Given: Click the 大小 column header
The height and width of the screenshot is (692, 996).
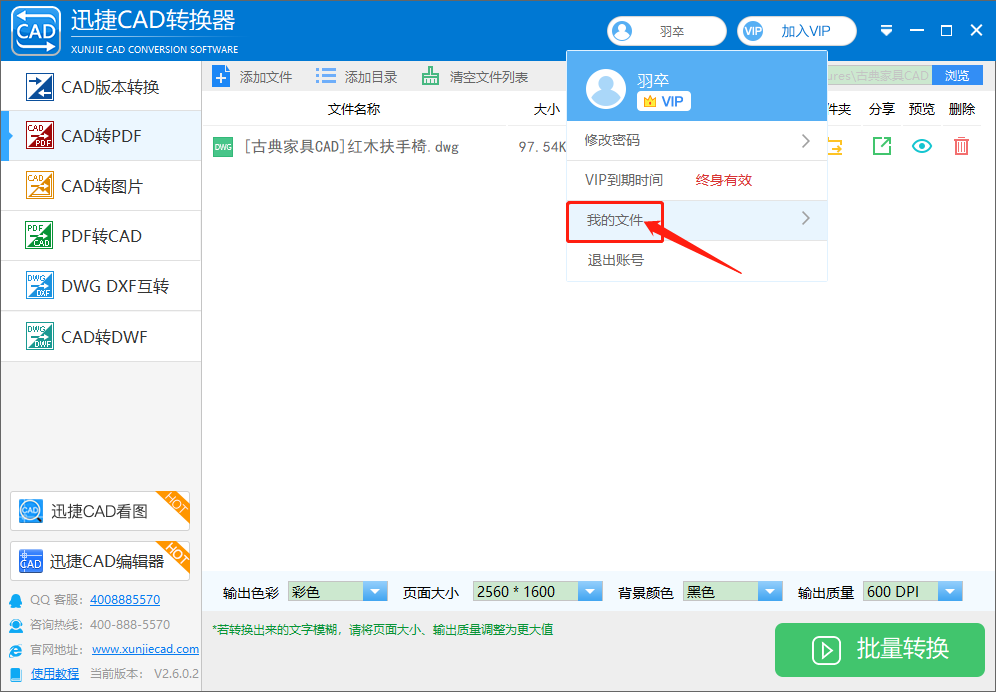Looking at the screenshot, I should coord(546,109).
